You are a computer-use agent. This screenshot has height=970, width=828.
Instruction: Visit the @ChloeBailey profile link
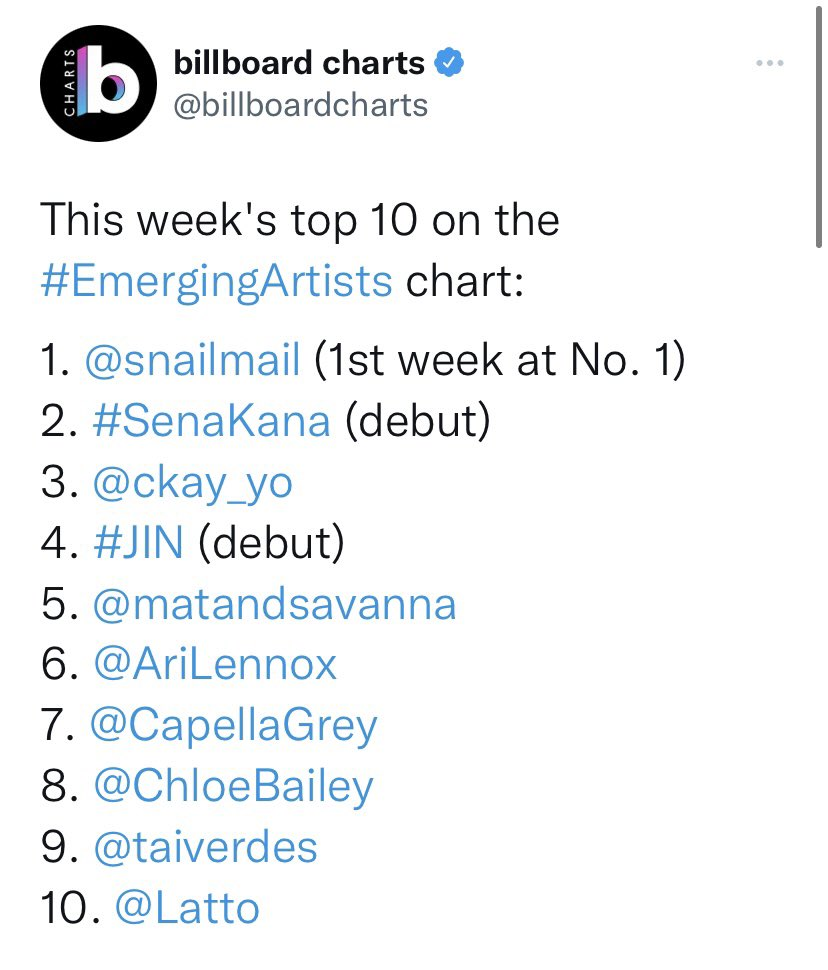pos(233,787)
